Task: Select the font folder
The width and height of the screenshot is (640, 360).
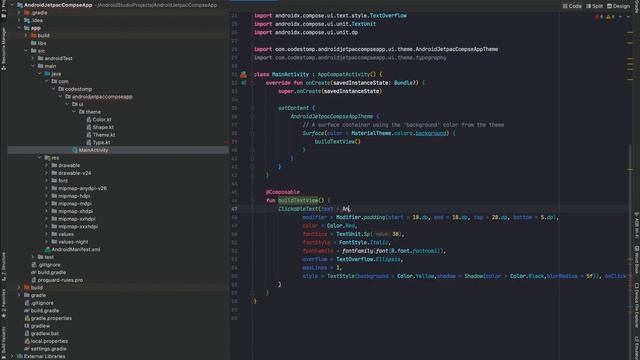Action: click(63, 180)
